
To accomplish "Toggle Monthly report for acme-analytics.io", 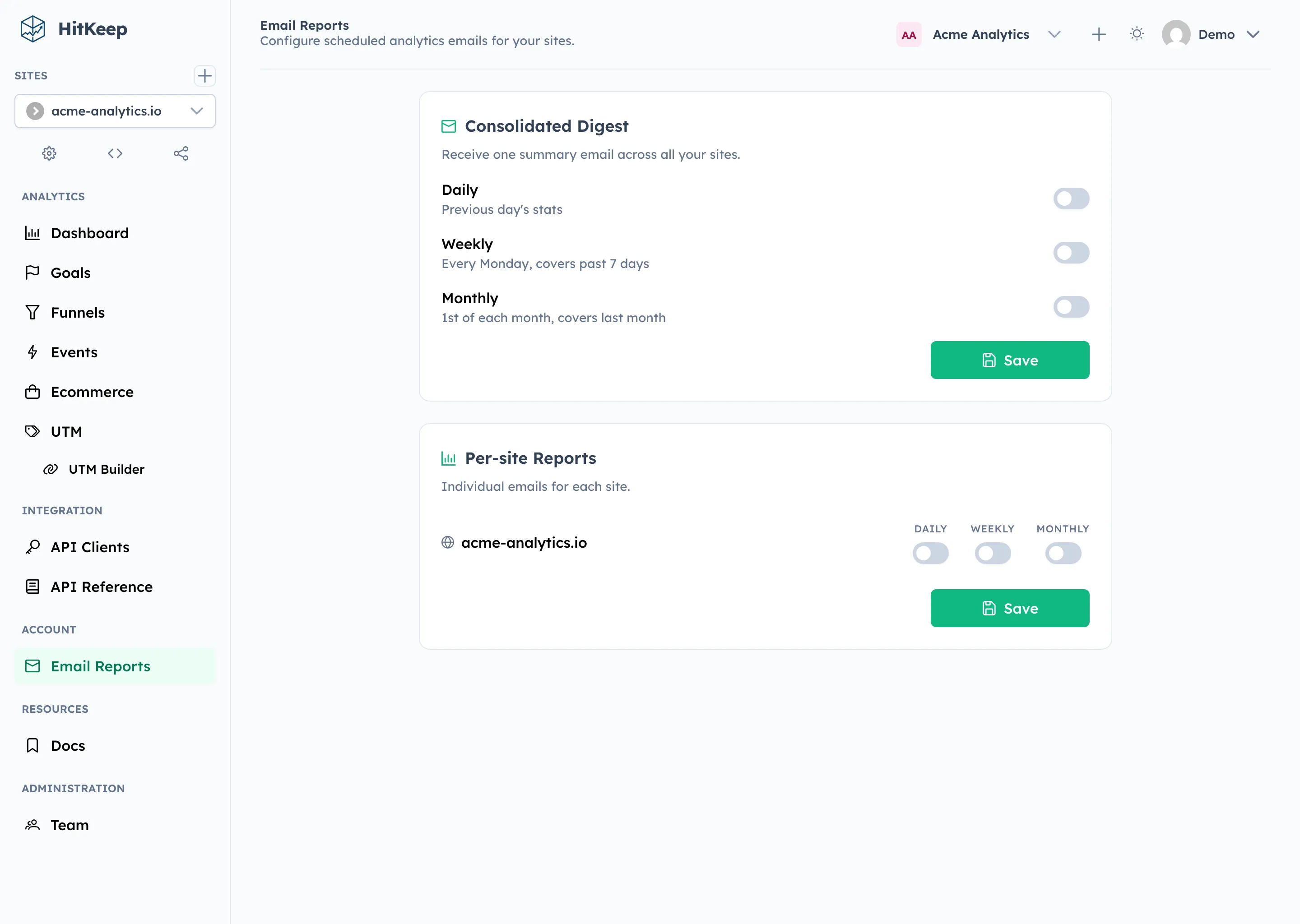I will point(1063,553).
